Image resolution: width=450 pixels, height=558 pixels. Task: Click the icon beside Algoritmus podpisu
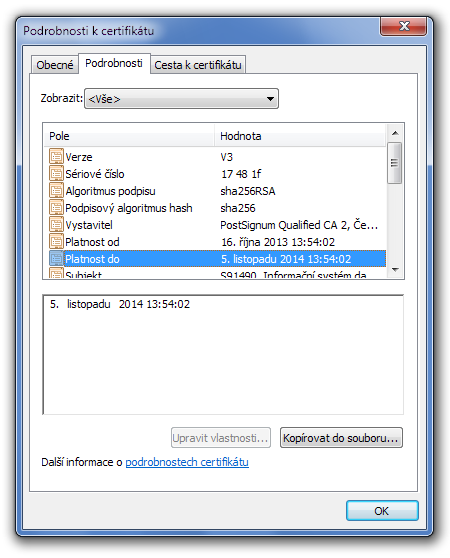click(56, 191)
